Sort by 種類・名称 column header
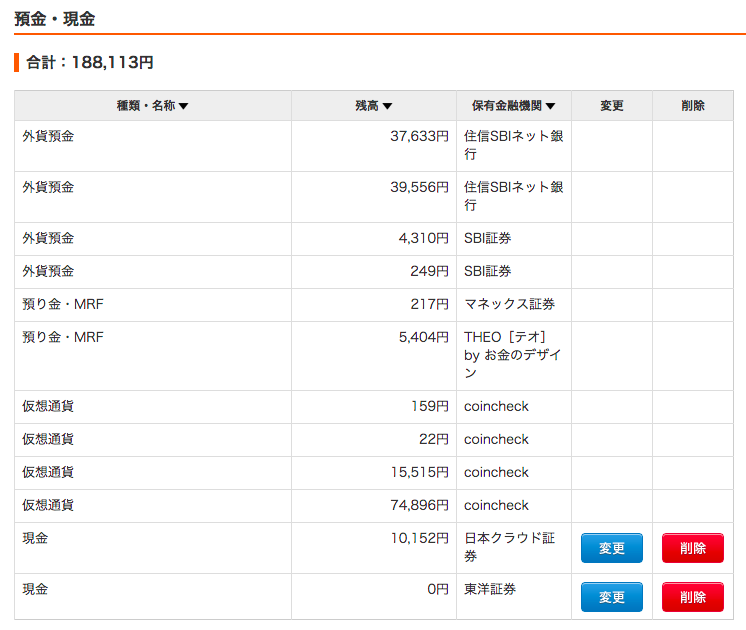746x630 pixels. 153,106
